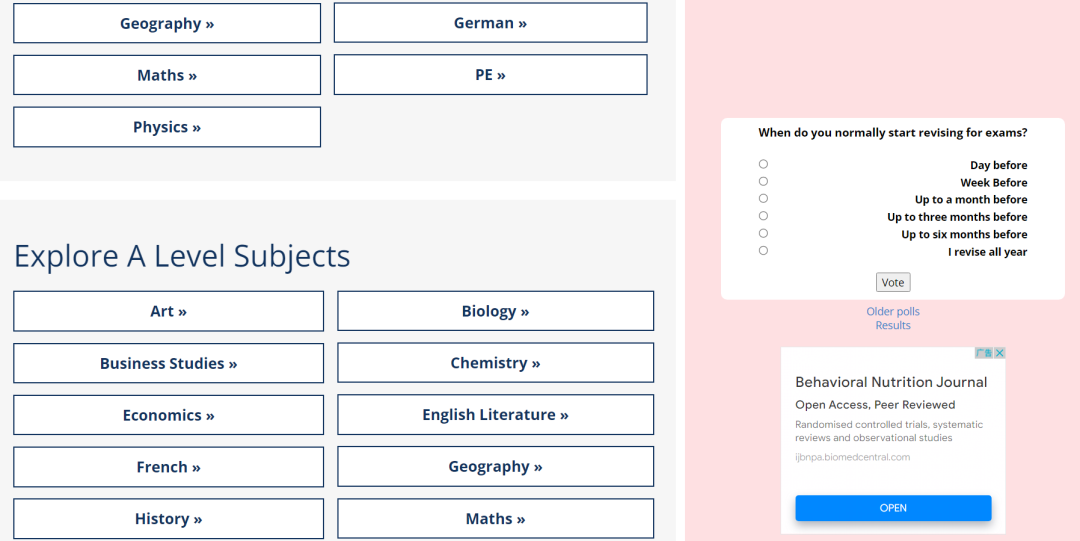This screenshot has width=1080, height=541.
Task: Select 'Up to a month before' option
Action: tap(763, 198)
